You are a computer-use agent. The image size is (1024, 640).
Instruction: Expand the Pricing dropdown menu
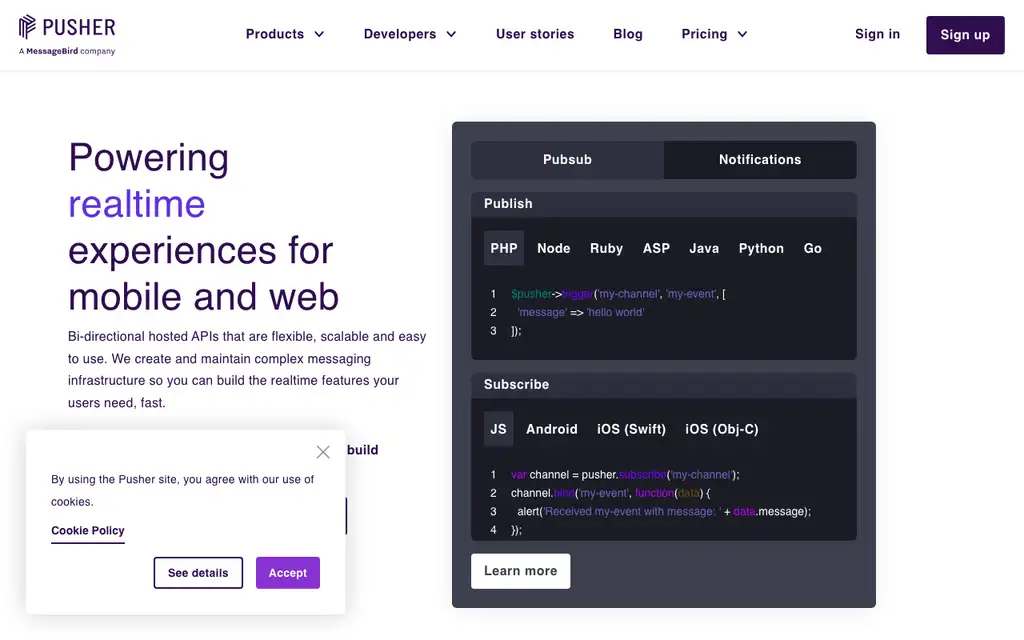[714, 34]
